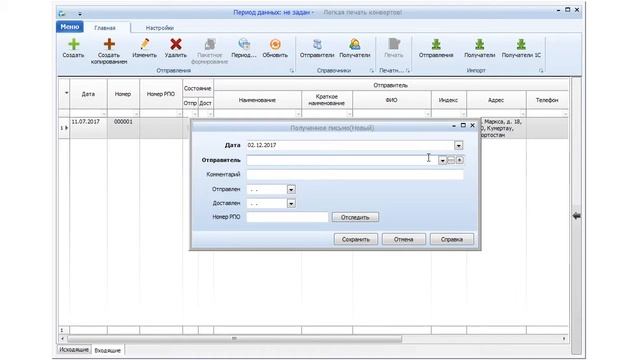Click the Телефон column header
The height and width of the screenshot is (360, 640).
[547, 100]
